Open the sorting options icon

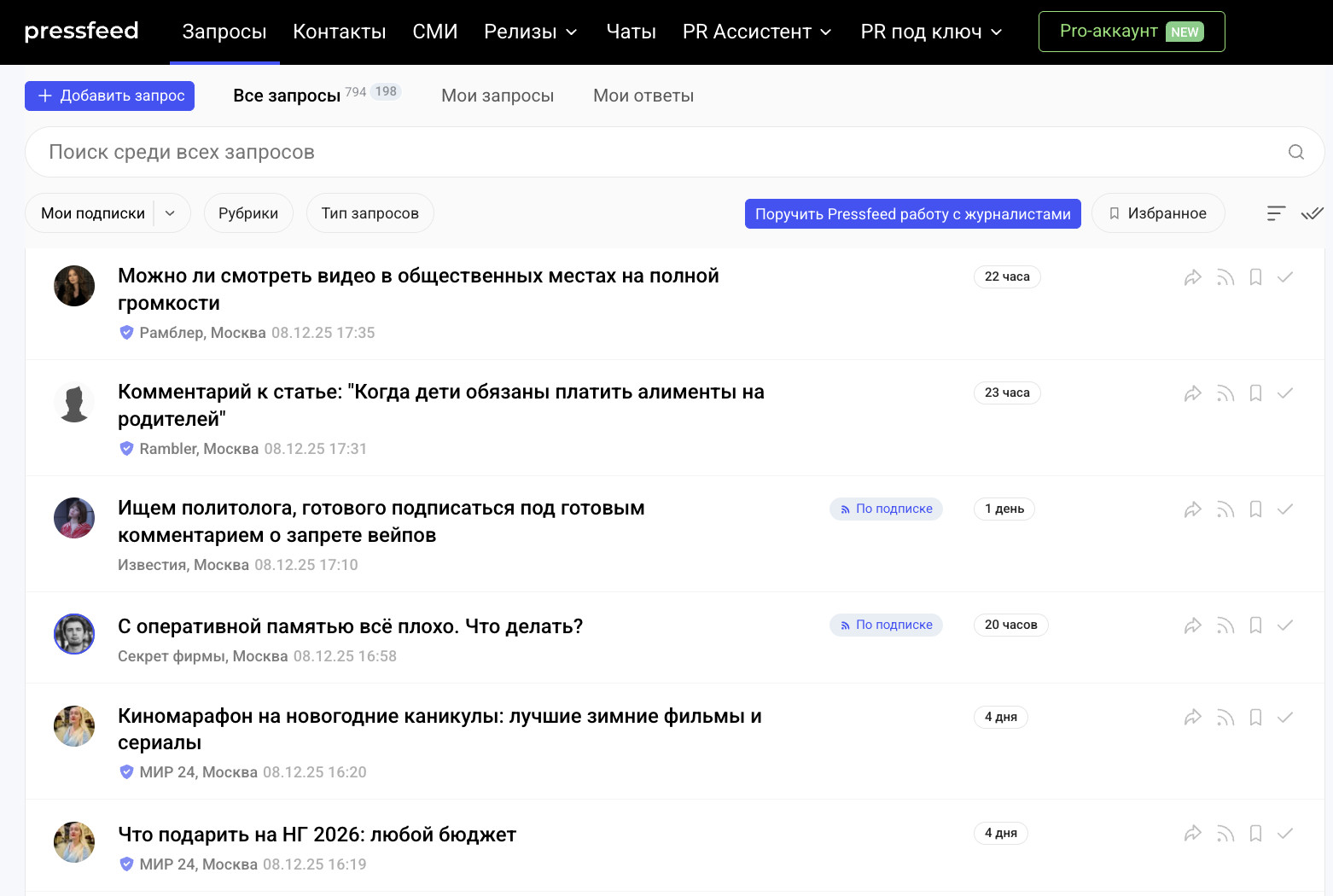pos(1276,213)
